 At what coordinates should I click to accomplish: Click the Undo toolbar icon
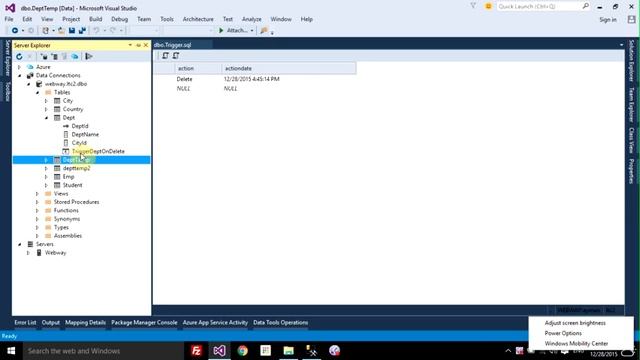(x=96, y=31)
